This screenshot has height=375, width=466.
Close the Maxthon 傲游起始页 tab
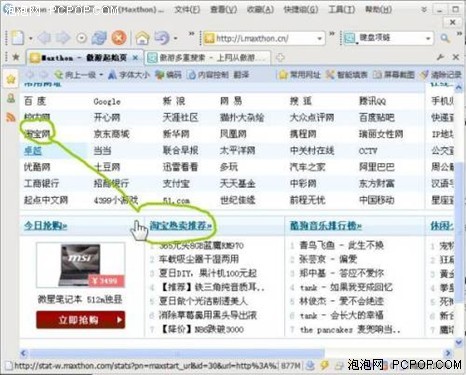[x=135, y=58]
